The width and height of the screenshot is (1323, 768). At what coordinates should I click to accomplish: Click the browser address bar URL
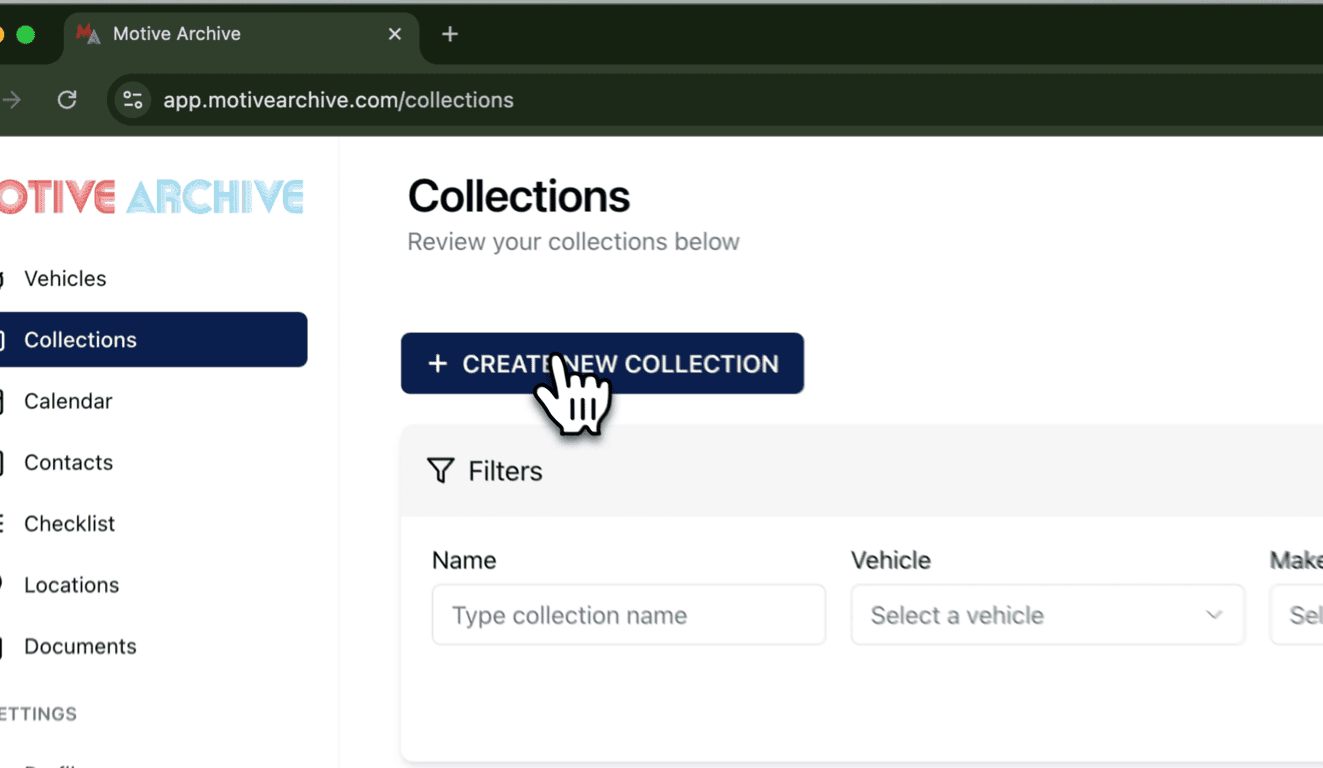tap(339, 100)
